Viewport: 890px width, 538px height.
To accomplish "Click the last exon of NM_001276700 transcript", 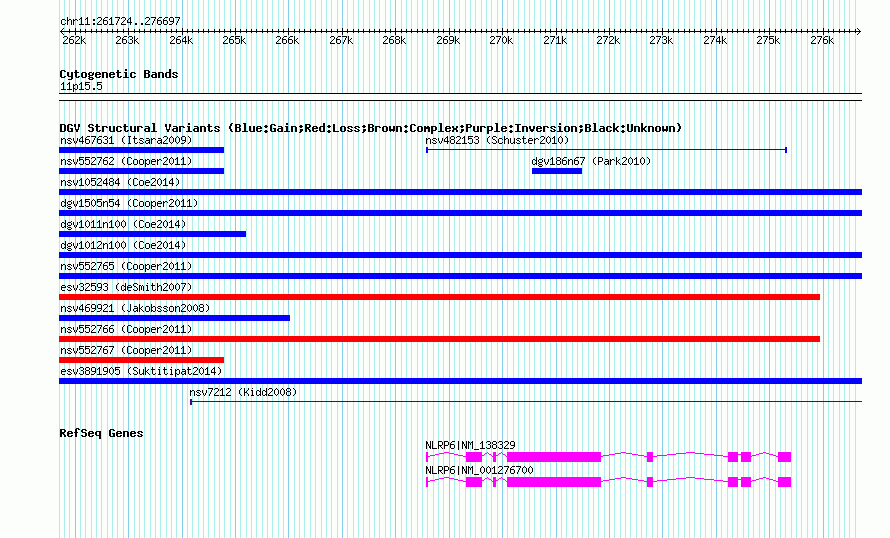I will [784, 482].
